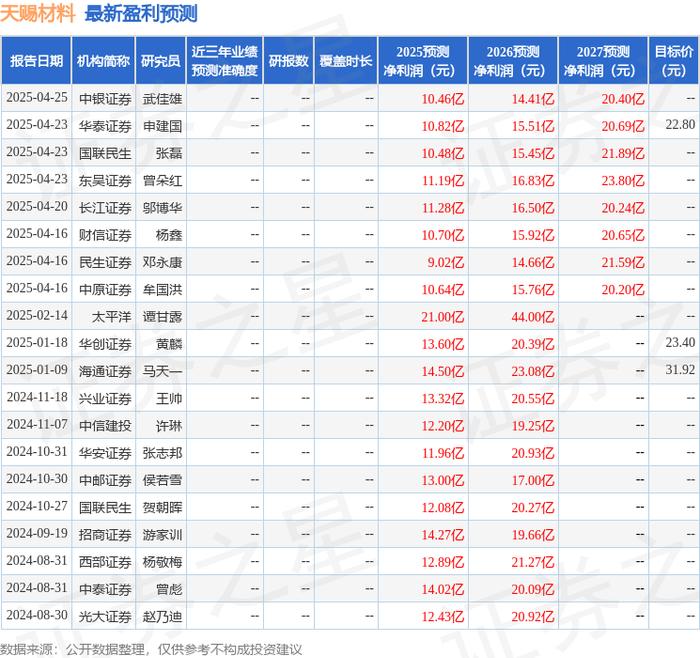This screenshot has width=700, height=658.
Task: Click target price 22.80
Action: [x=680, y=125]
